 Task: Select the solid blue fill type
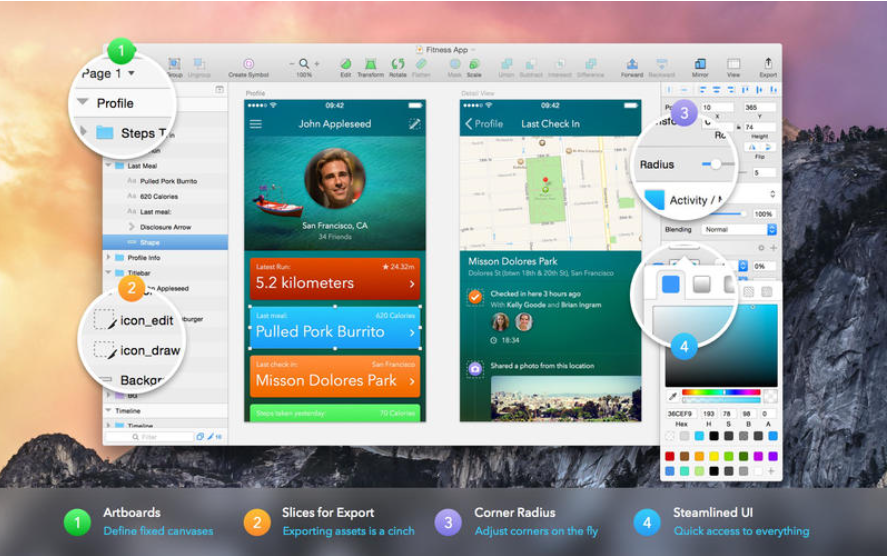click(670, 284)
